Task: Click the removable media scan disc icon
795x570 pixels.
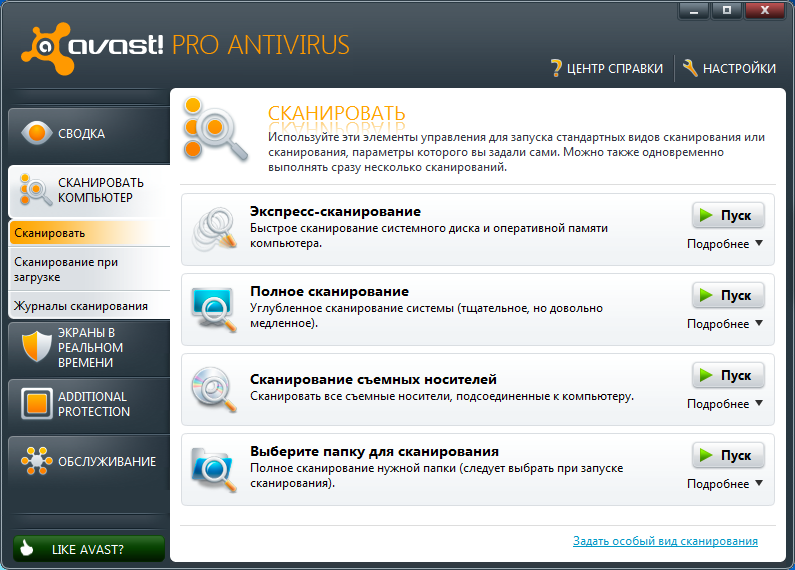Action: pyautogui.click(x=214, y=390)
